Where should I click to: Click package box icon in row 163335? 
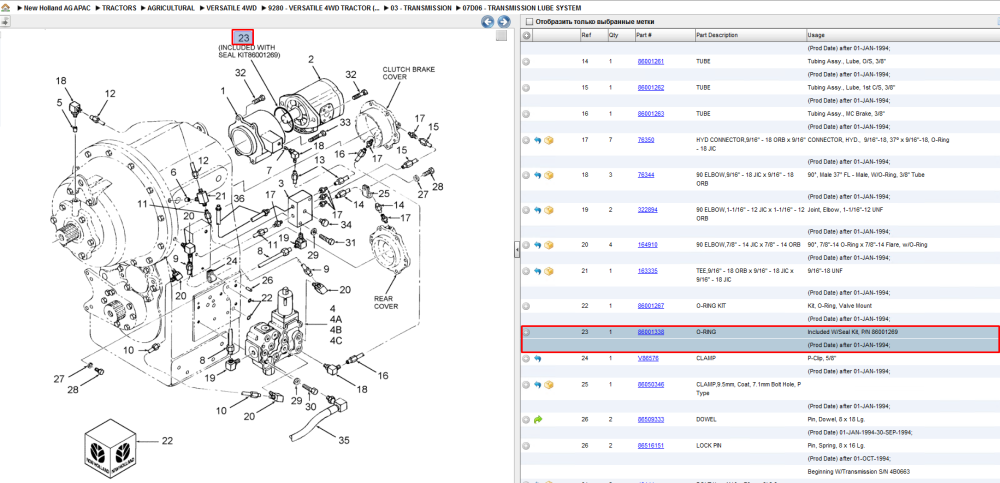point(548,271)
